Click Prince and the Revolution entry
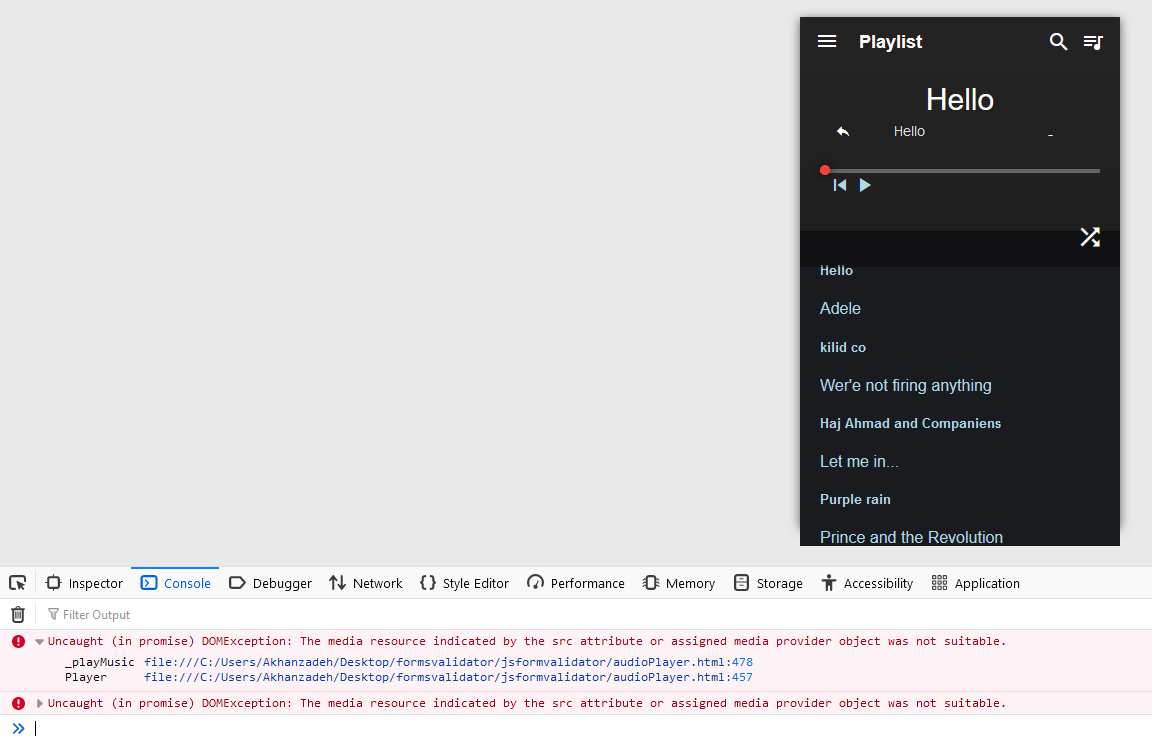 pos(911,537)
